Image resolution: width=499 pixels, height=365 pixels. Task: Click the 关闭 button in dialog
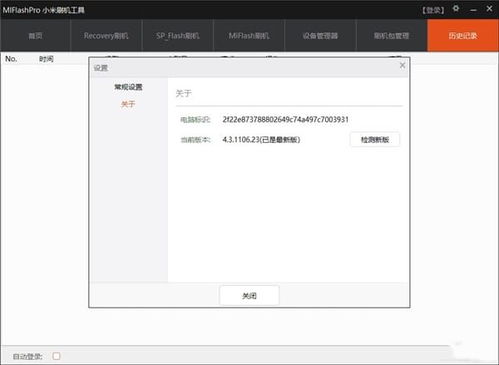click(x=249, y=296)
